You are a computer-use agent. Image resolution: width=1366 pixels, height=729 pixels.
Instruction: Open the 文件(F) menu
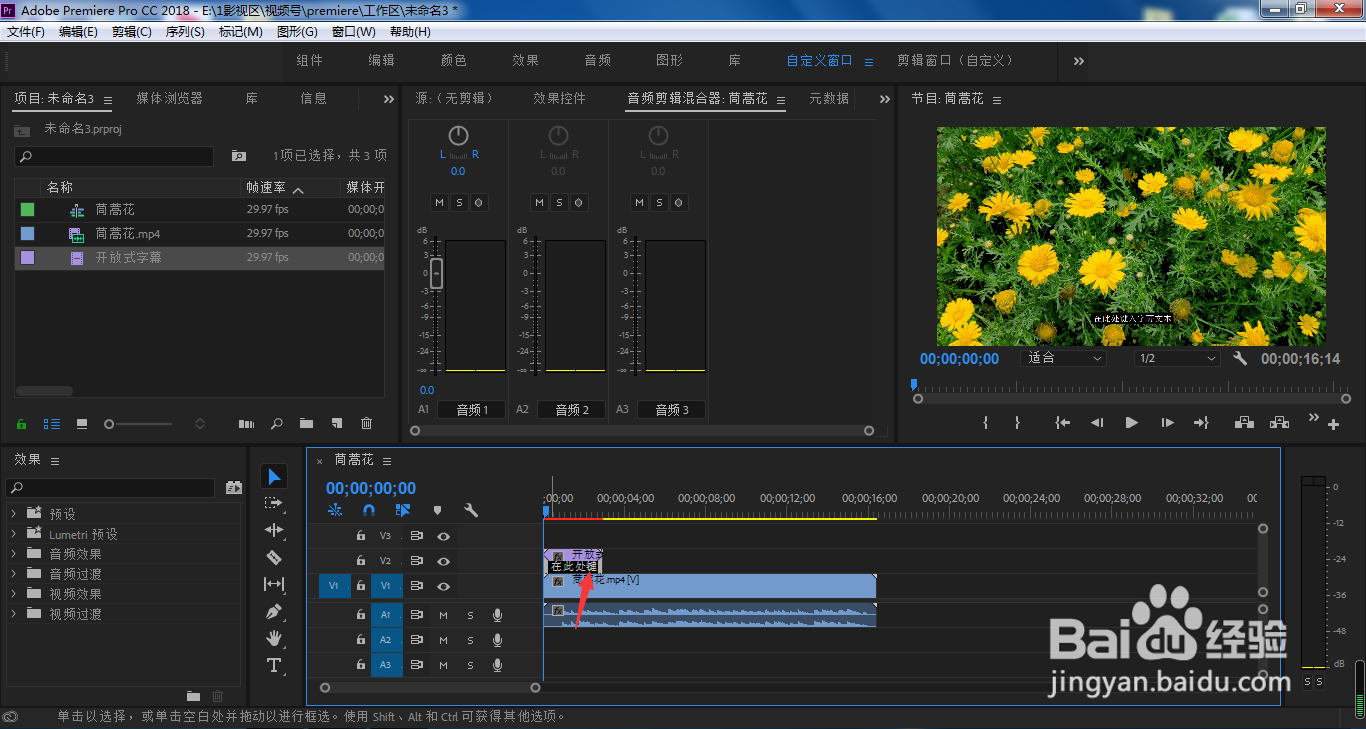26,32
